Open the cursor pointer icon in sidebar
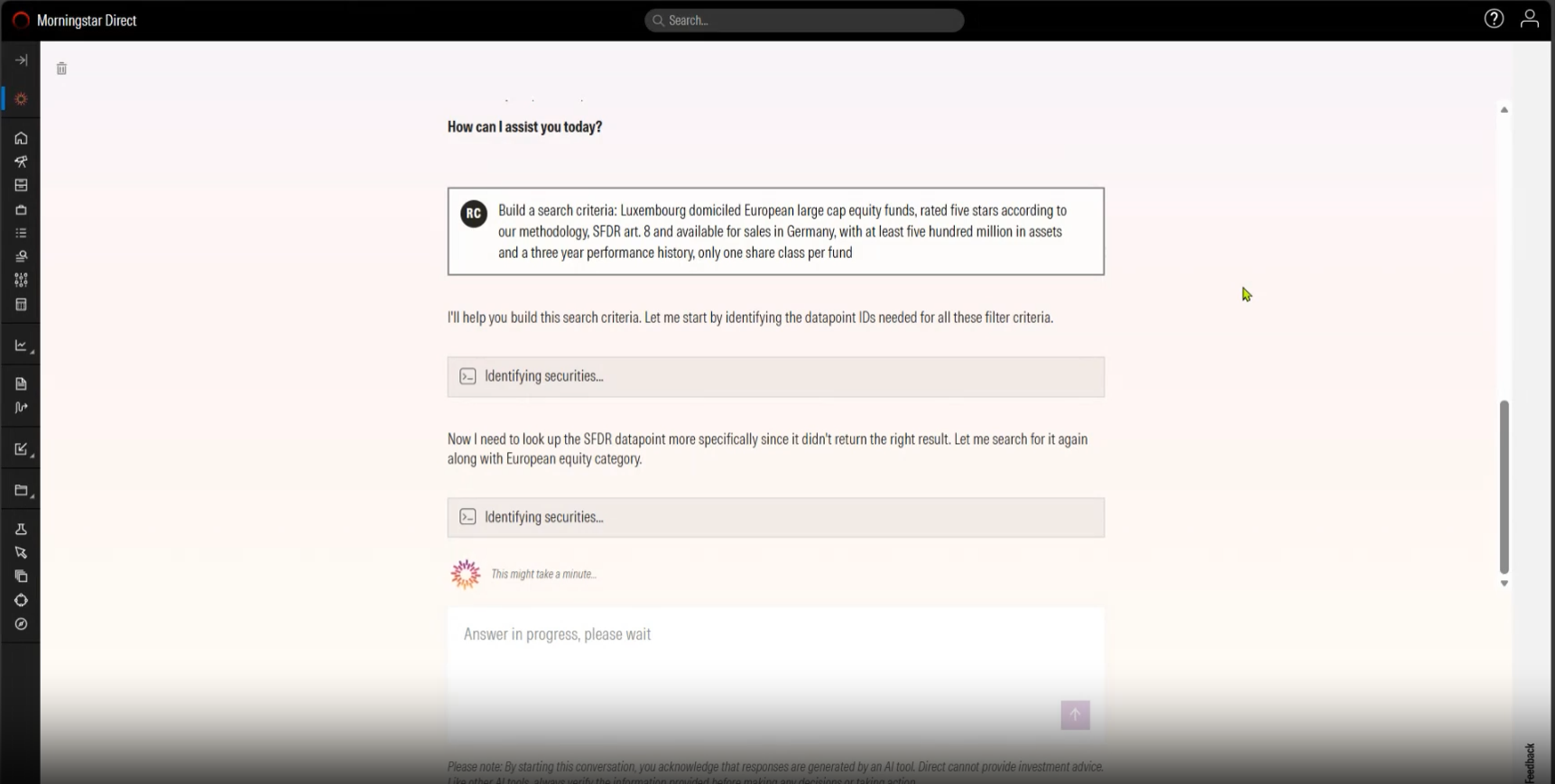Image resolution: width=1555 pixels, height=784 pixels. pos(21,552)
